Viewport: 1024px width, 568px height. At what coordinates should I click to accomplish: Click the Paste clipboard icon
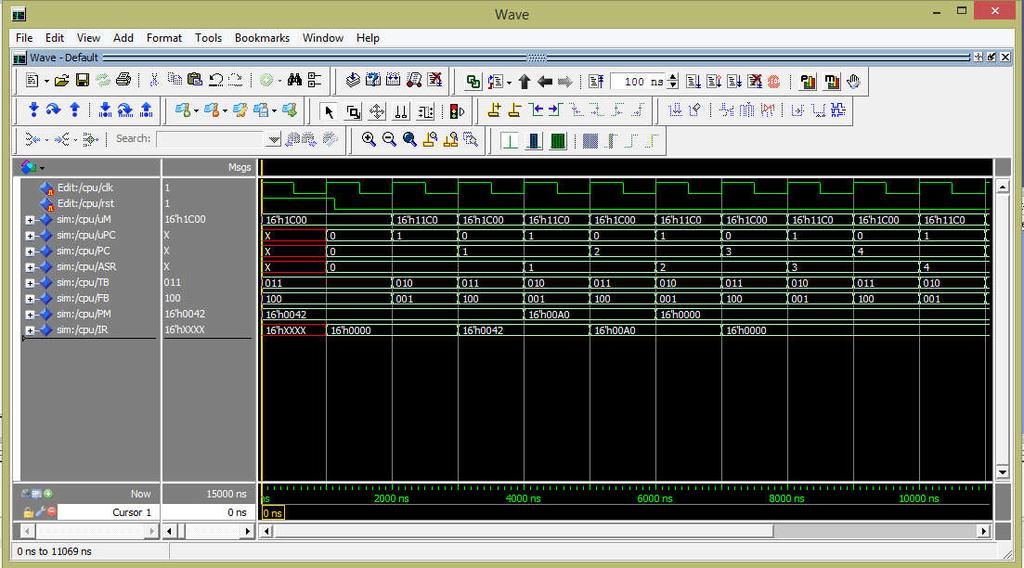(x=195, y=80)
